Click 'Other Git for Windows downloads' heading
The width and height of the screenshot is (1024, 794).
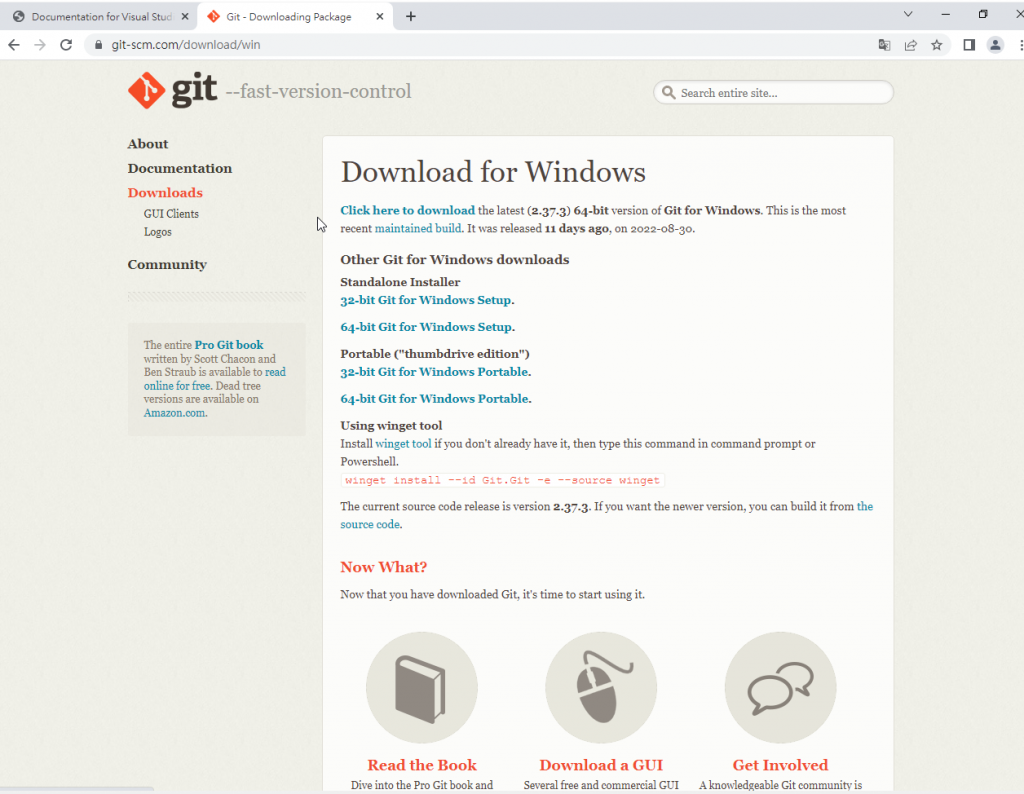click(x=455, y=259)
